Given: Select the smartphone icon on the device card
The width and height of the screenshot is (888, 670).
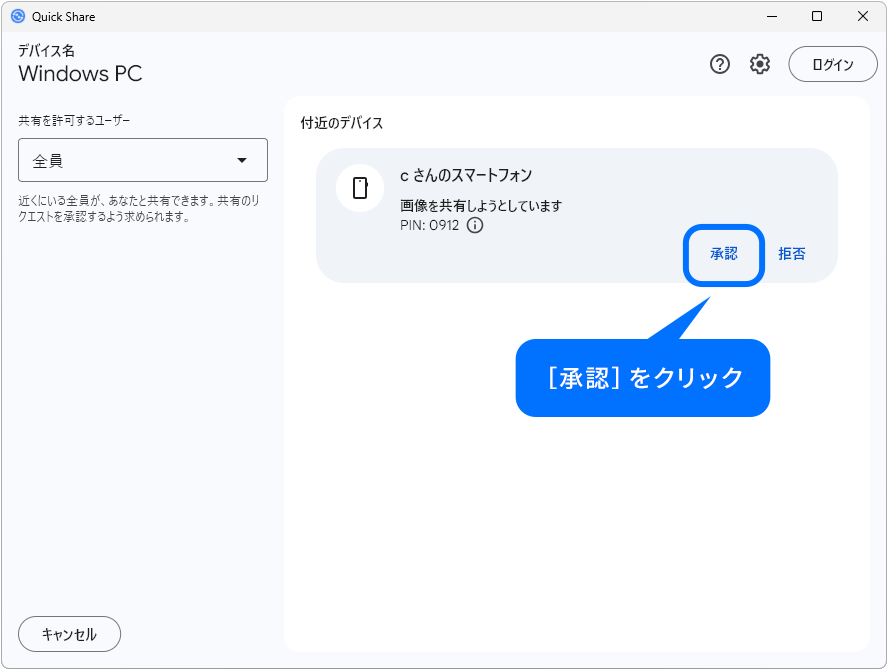Looking at the screenshot, I should coord(360,188).
